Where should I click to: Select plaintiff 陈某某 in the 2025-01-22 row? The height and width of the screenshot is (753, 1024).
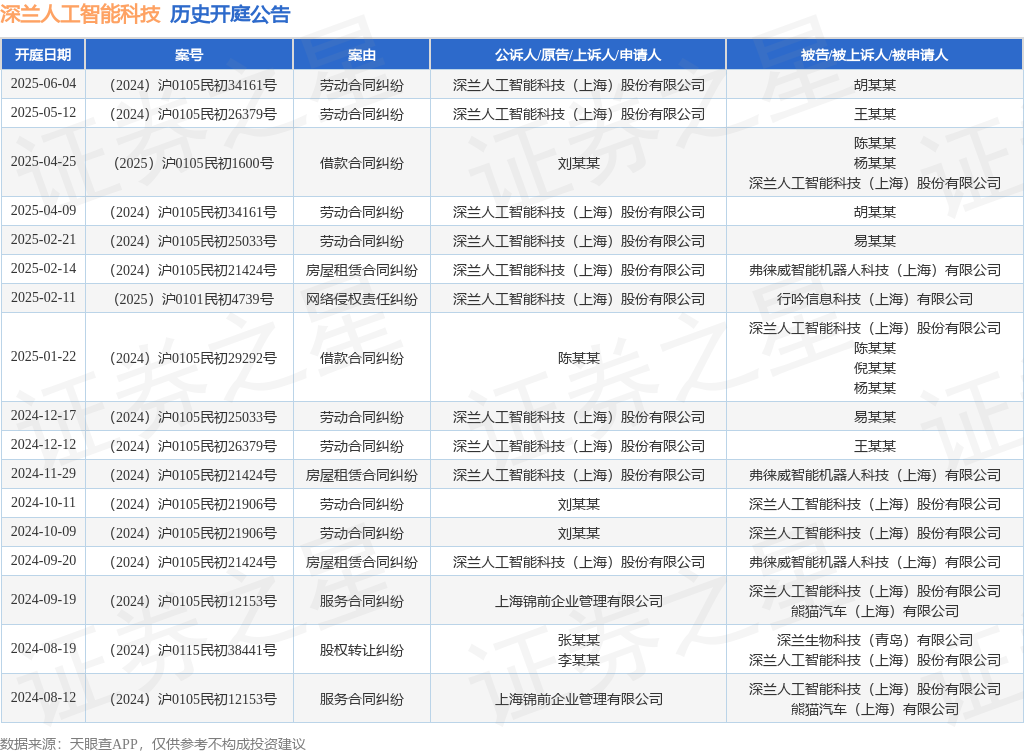tap(578, 358)
